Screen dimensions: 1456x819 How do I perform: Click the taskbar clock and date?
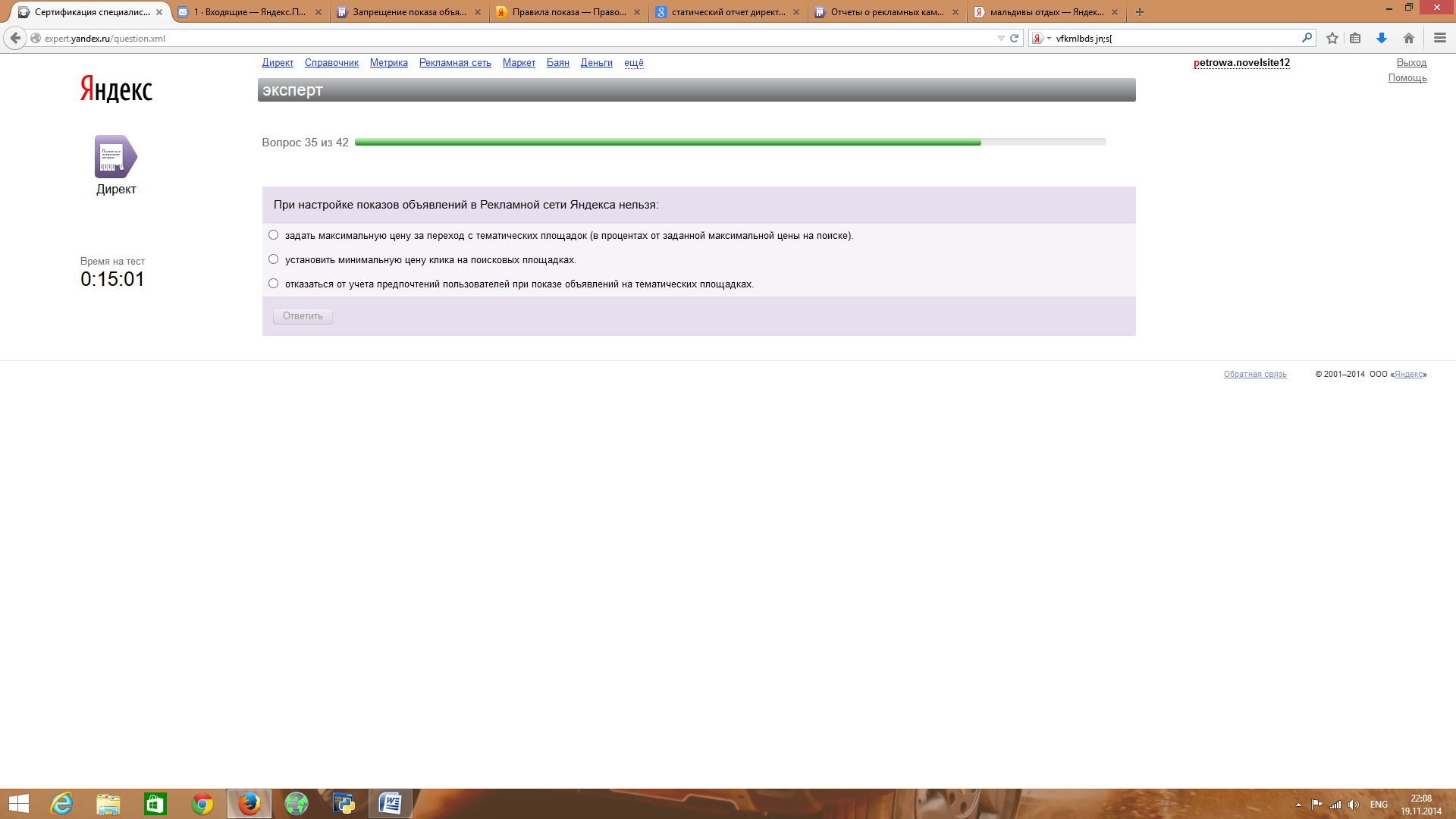pos(1421,805)
